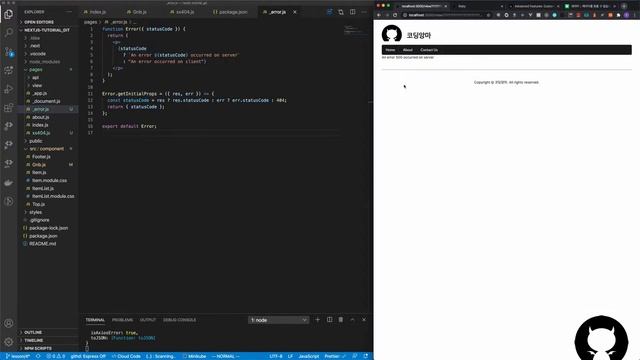Screen dimensions: 640x360
Task: Open Explorer More Actions ellipsis
Action: [69, 12]
